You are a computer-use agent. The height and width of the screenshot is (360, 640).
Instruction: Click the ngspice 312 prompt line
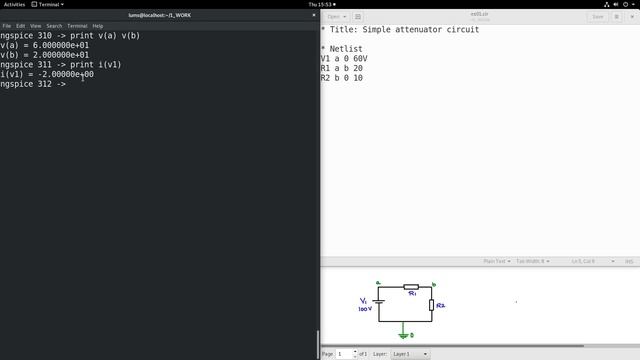click(33, 84)
